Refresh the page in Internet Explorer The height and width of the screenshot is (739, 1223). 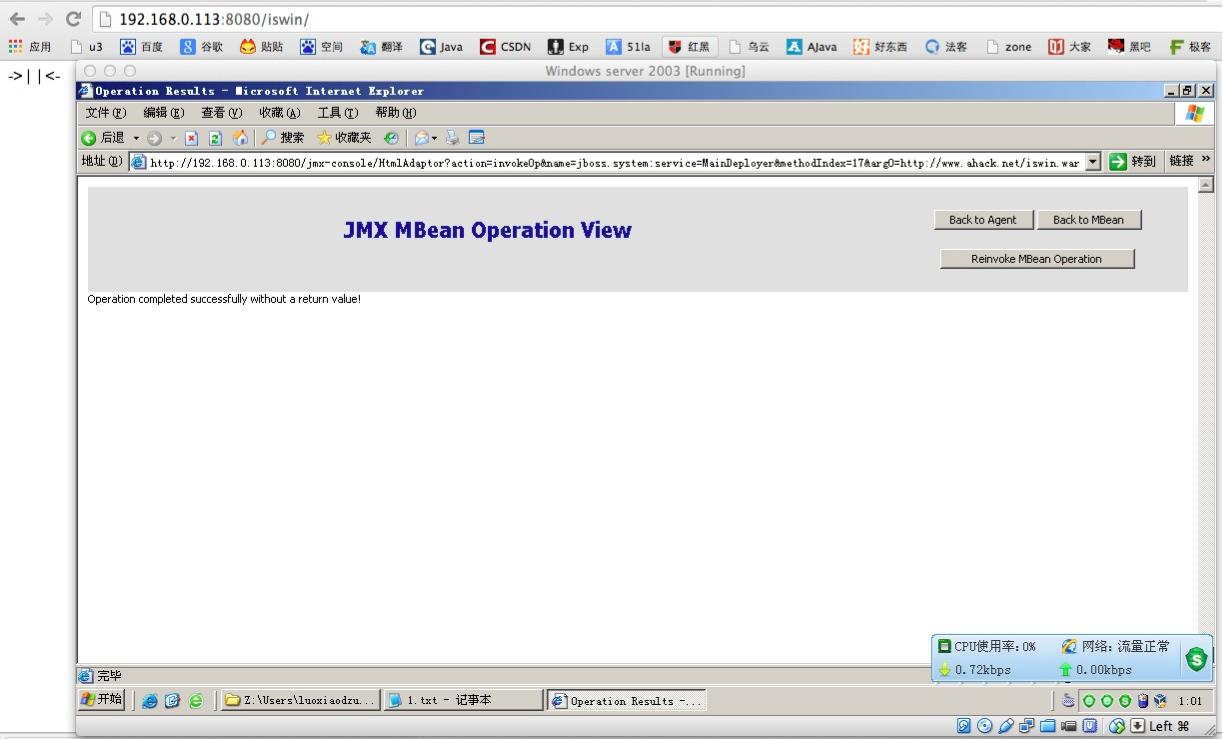tap(215, 138)
